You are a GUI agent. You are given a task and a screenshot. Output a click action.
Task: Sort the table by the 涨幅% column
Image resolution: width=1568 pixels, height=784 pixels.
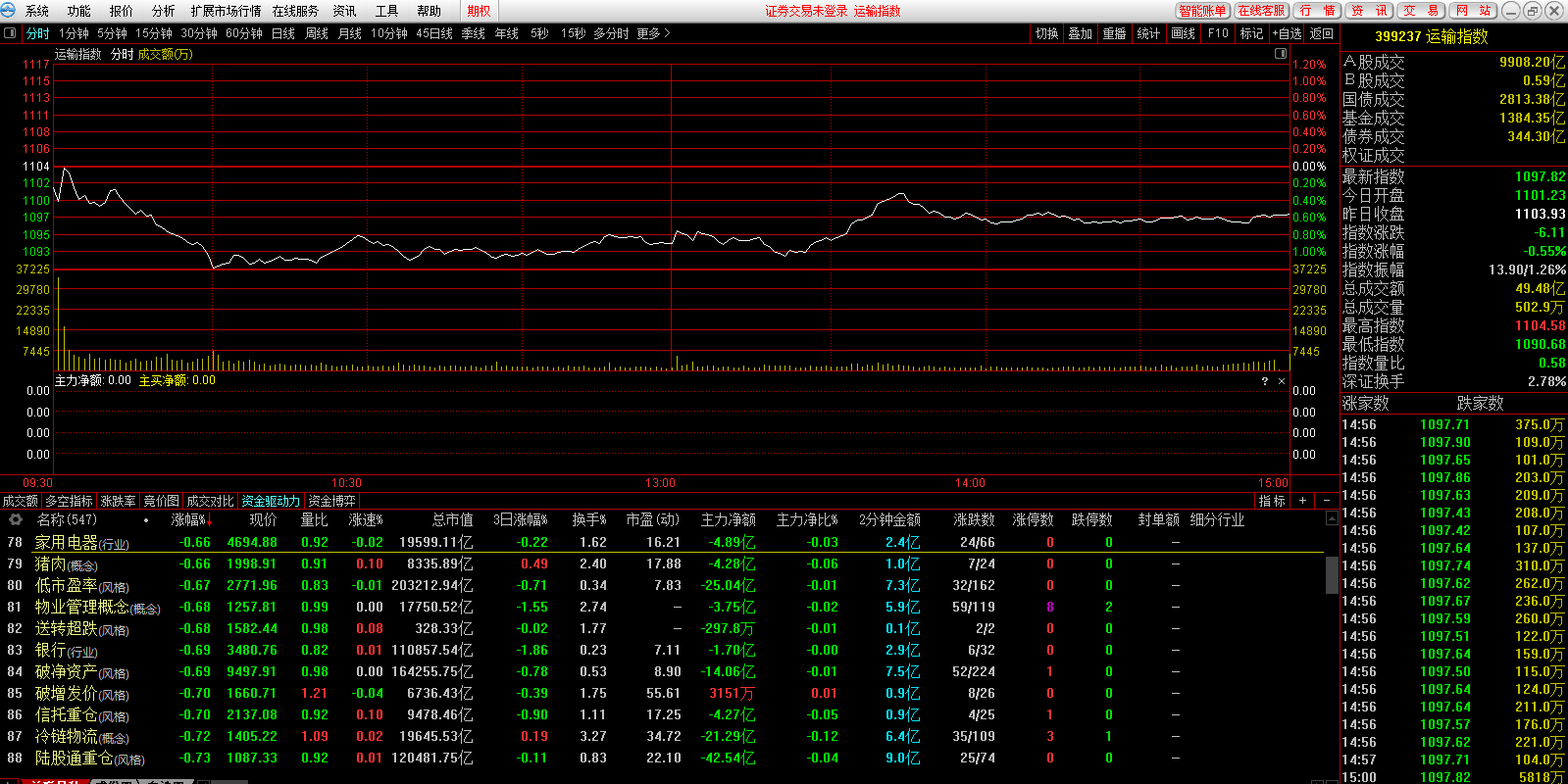click(189, 520)
